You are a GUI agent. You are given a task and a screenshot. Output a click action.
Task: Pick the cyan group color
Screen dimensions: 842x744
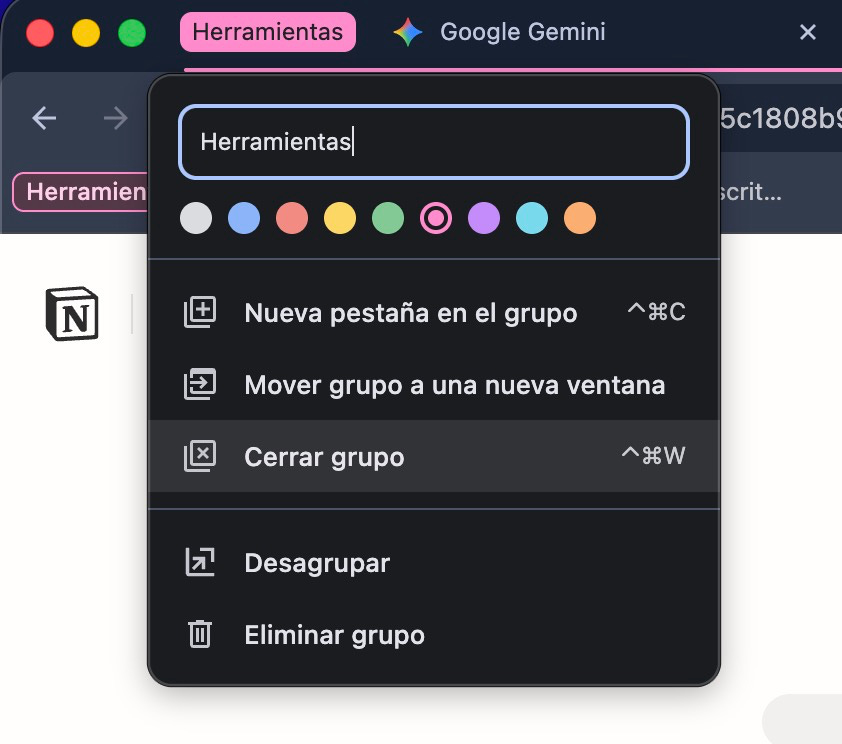tap(532, 218)
